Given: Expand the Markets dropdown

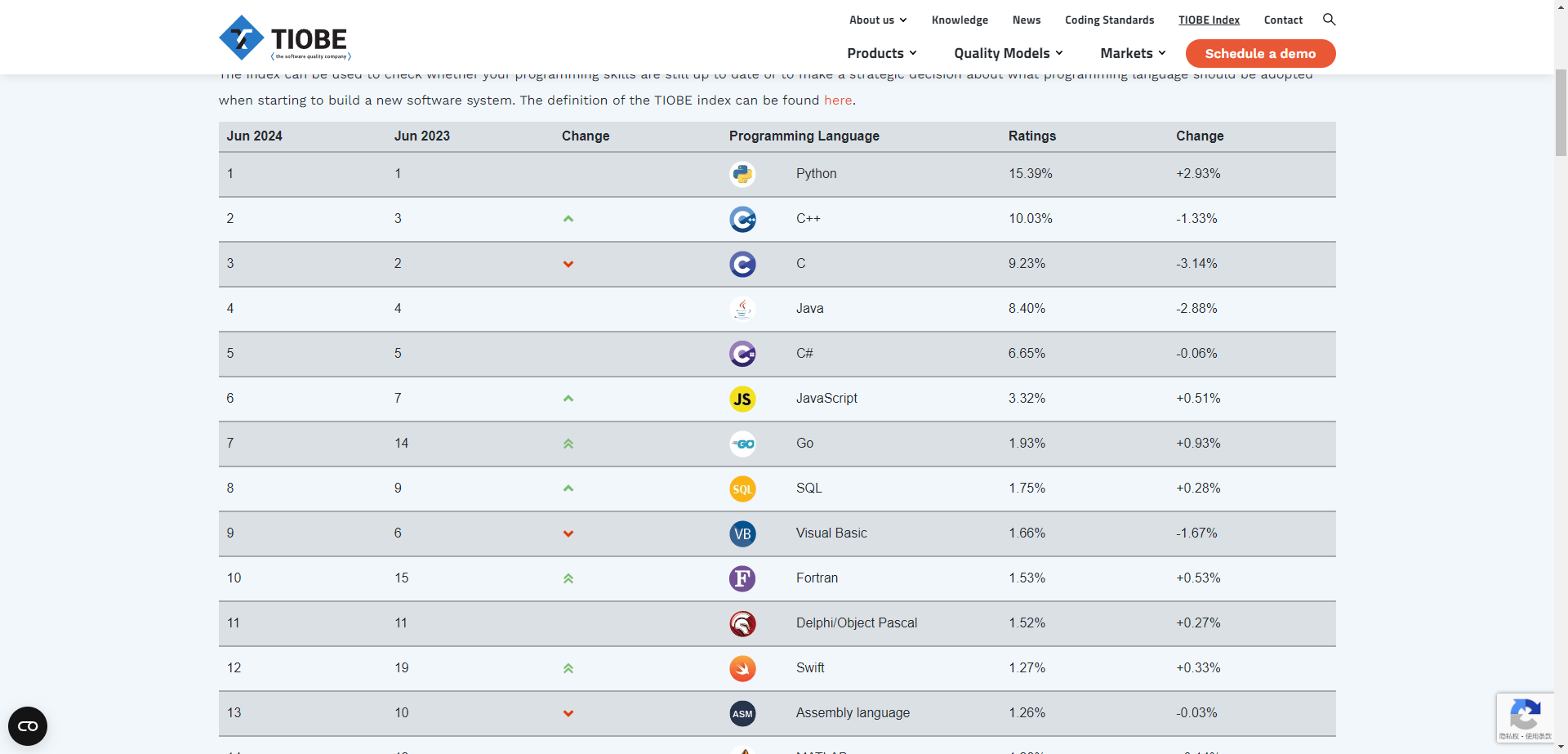Looking at the screenshot, I should coord(1132,53).
